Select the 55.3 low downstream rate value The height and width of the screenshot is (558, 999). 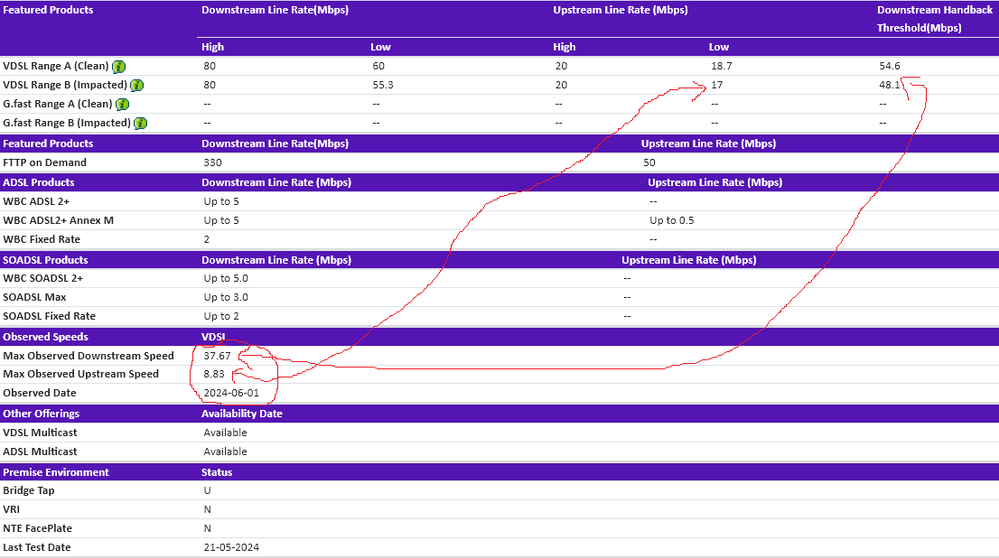tap(383, 85)
